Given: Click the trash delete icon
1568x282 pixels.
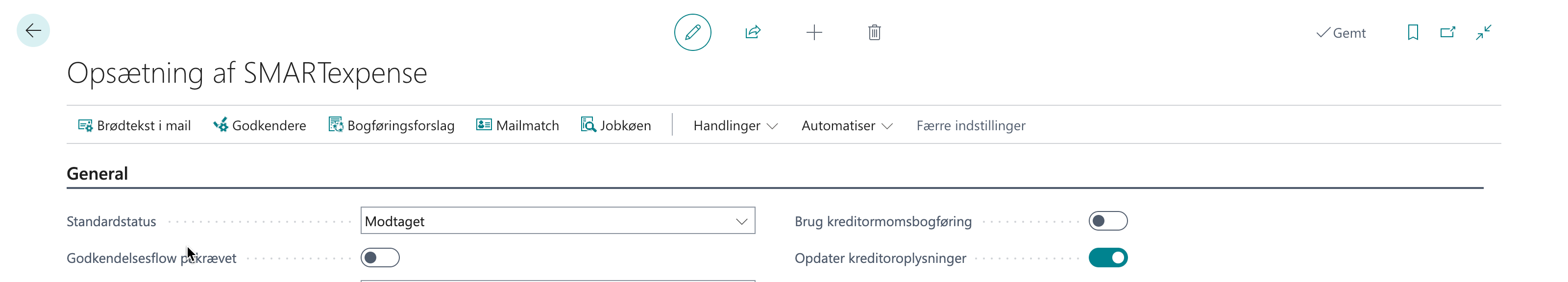Looking at the screenshot, I should (x=874, y=32).
